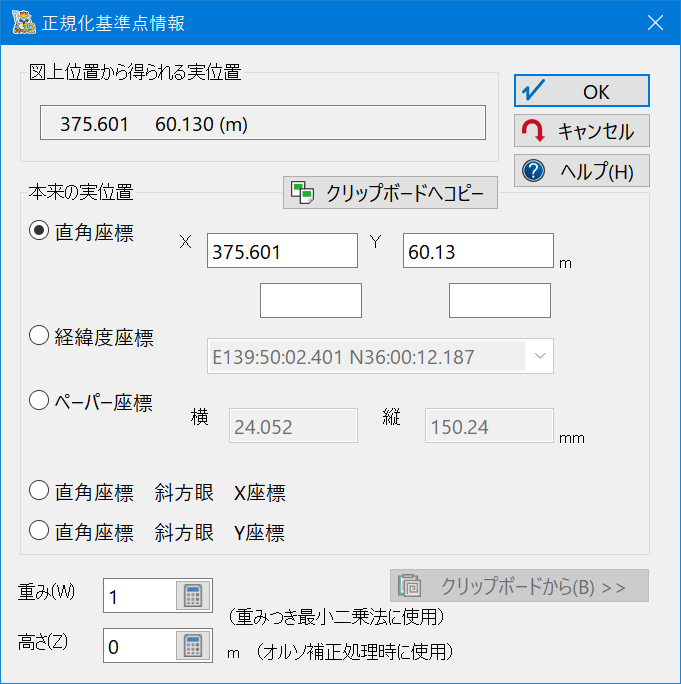Viewport: 681px width, 684px height.
Task: Open the calculator icon beside 高さ(Z)
Action: click(193, 646)
